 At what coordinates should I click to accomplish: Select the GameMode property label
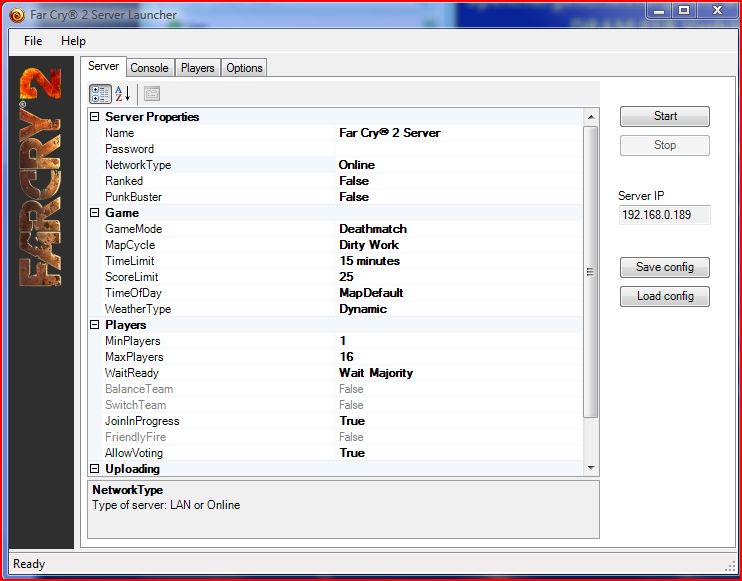coord(133,229)
